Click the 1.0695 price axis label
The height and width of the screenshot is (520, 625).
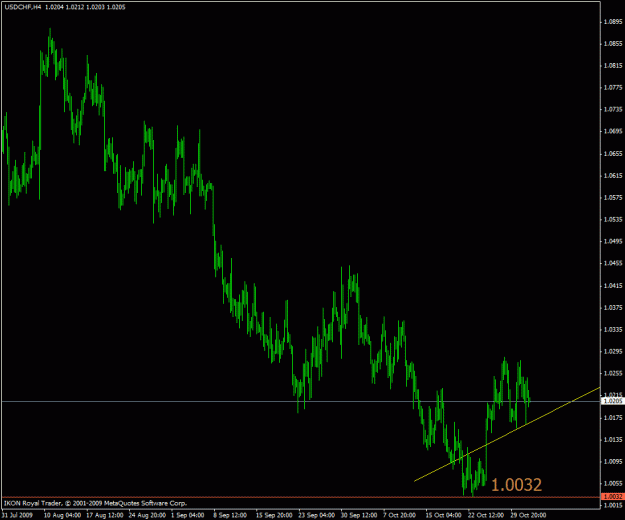click(x=613, y=131)
